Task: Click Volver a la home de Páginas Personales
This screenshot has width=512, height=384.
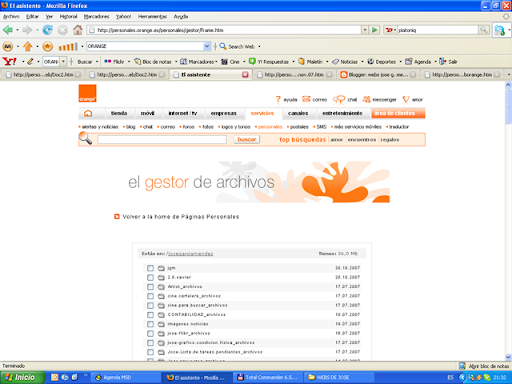Action: click(x=181, y=217)
